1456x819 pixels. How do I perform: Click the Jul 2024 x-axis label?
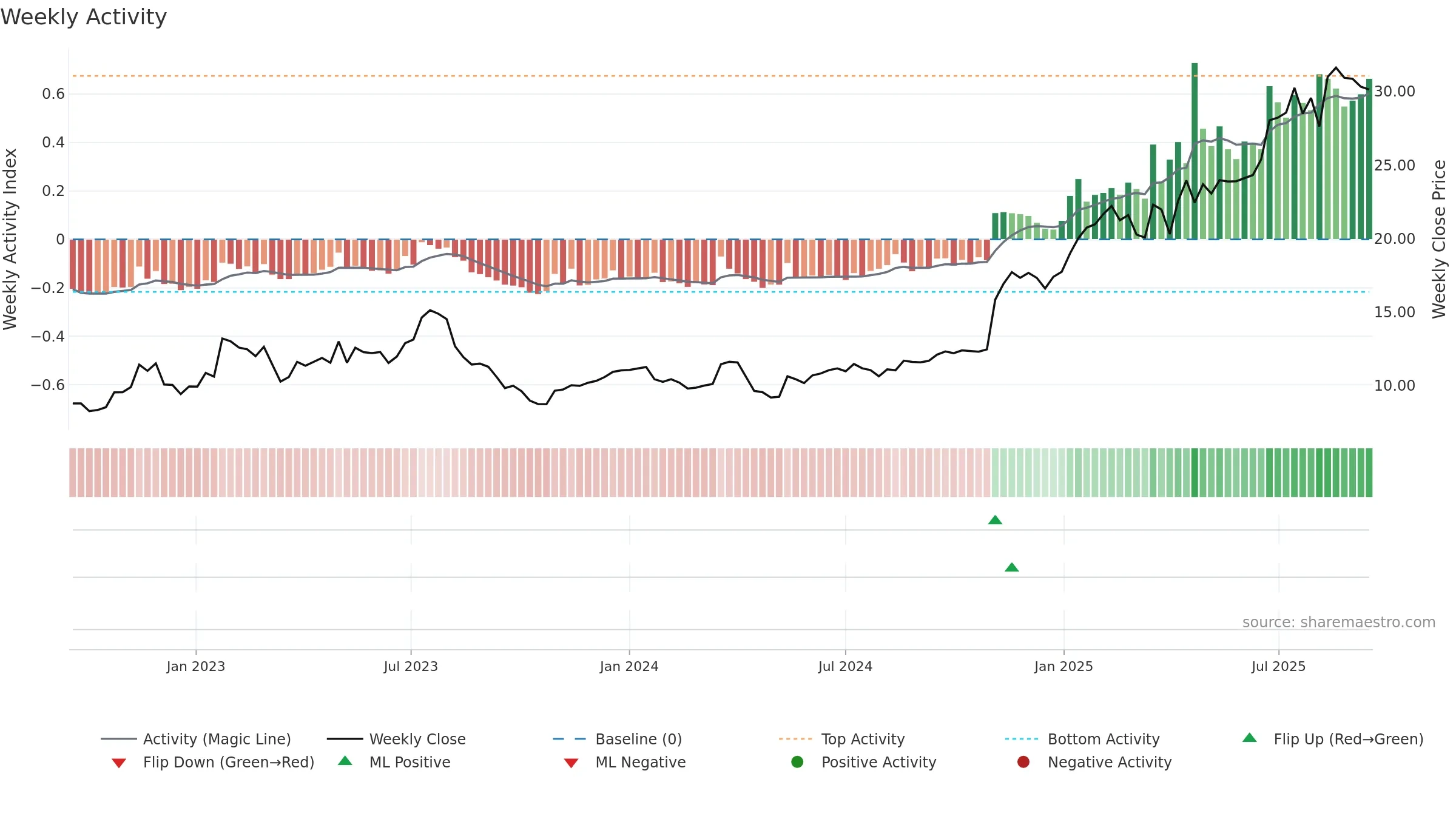[845, 667]
